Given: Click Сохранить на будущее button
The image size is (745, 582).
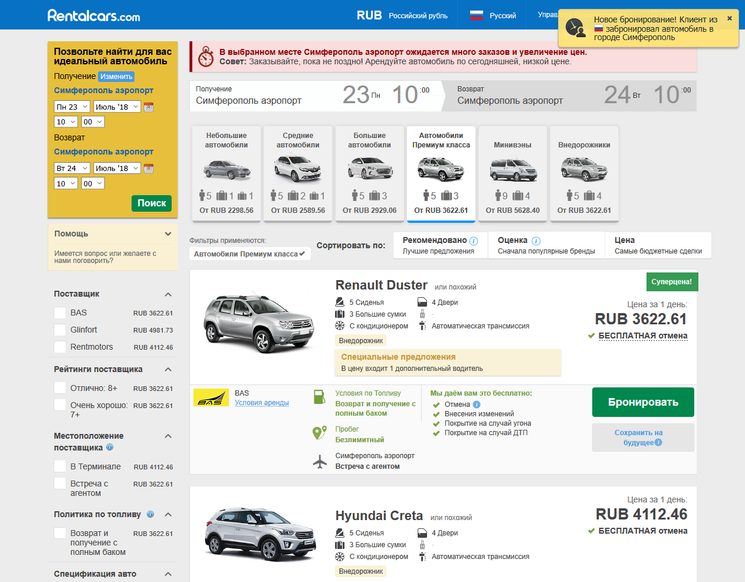Looking at the screenshot, I should (643, 438).
